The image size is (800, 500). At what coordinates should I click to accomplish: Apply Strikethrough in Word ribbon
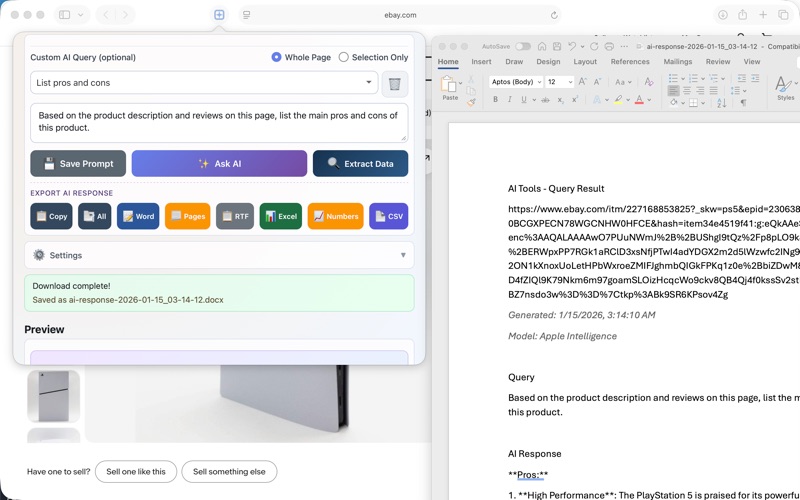(545, 100)
